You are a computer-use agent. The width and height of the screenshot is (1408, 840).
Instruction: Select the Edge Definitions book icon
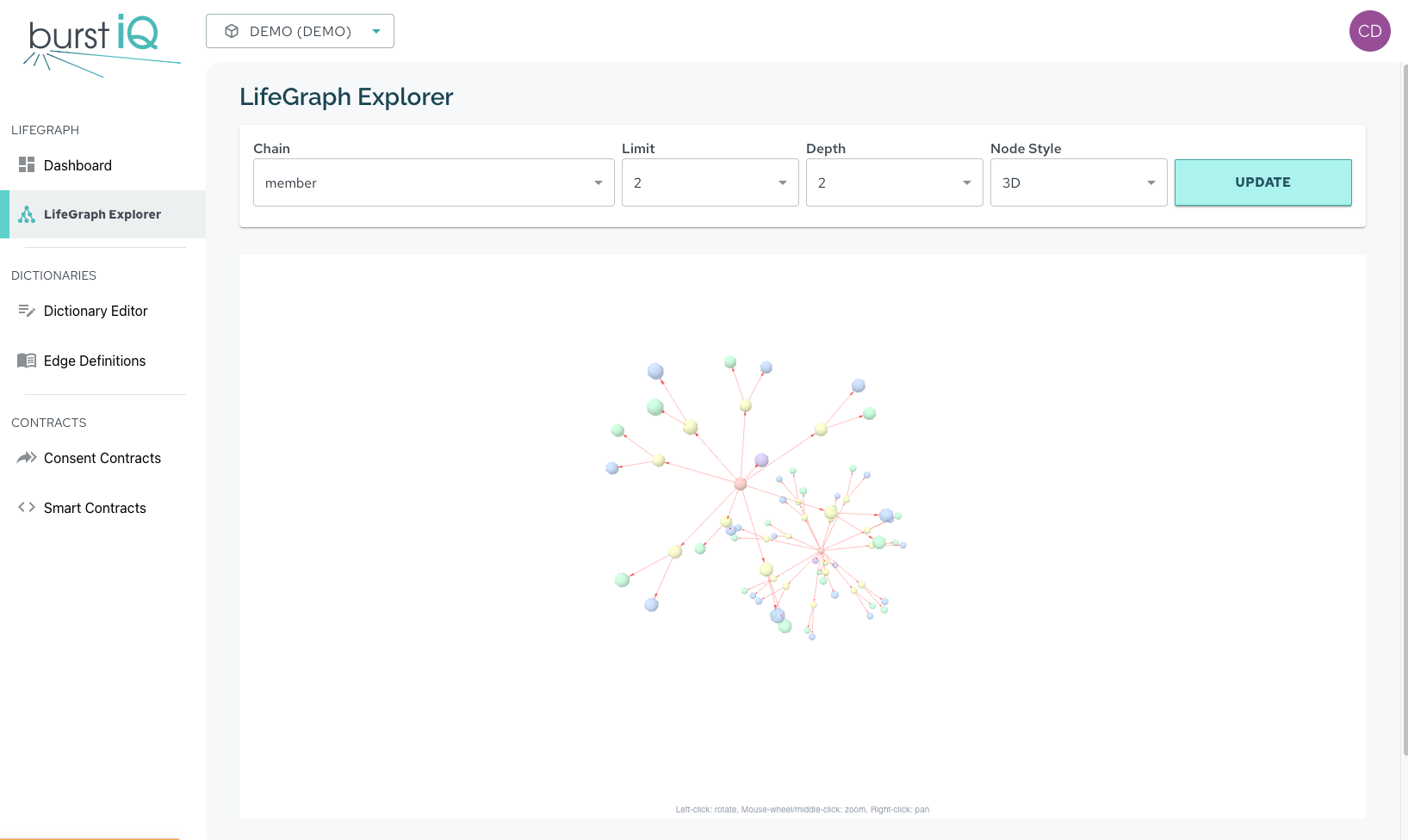coord(26,360)
